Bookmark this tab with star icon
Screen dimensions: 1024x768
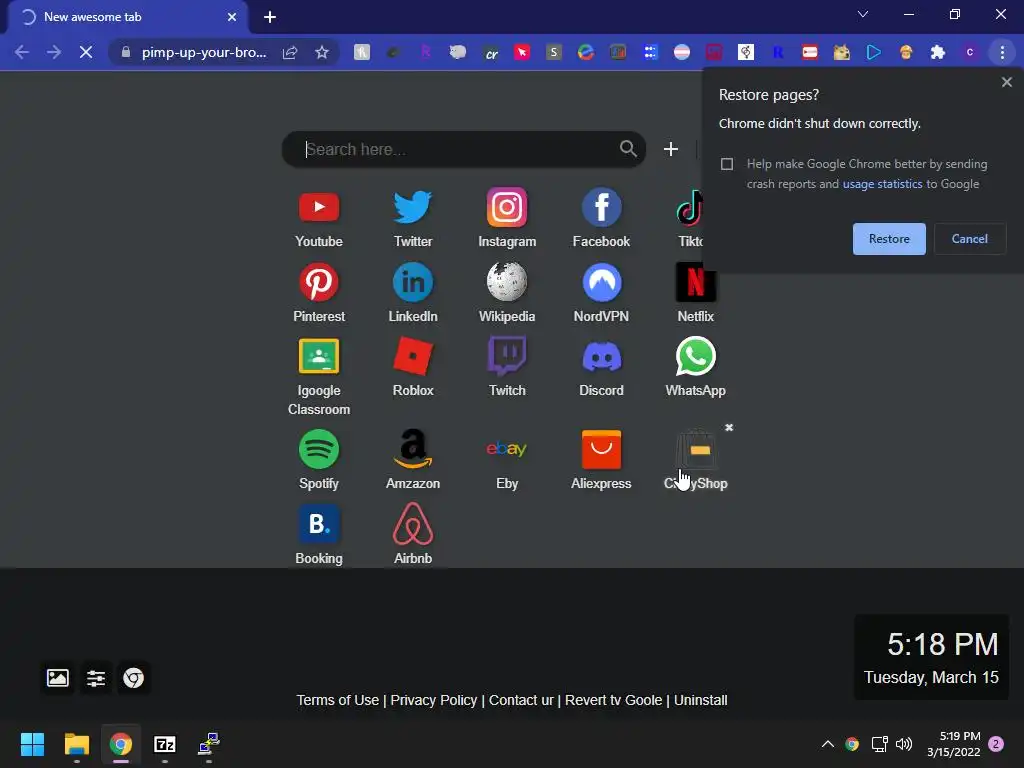pos(322,52)
